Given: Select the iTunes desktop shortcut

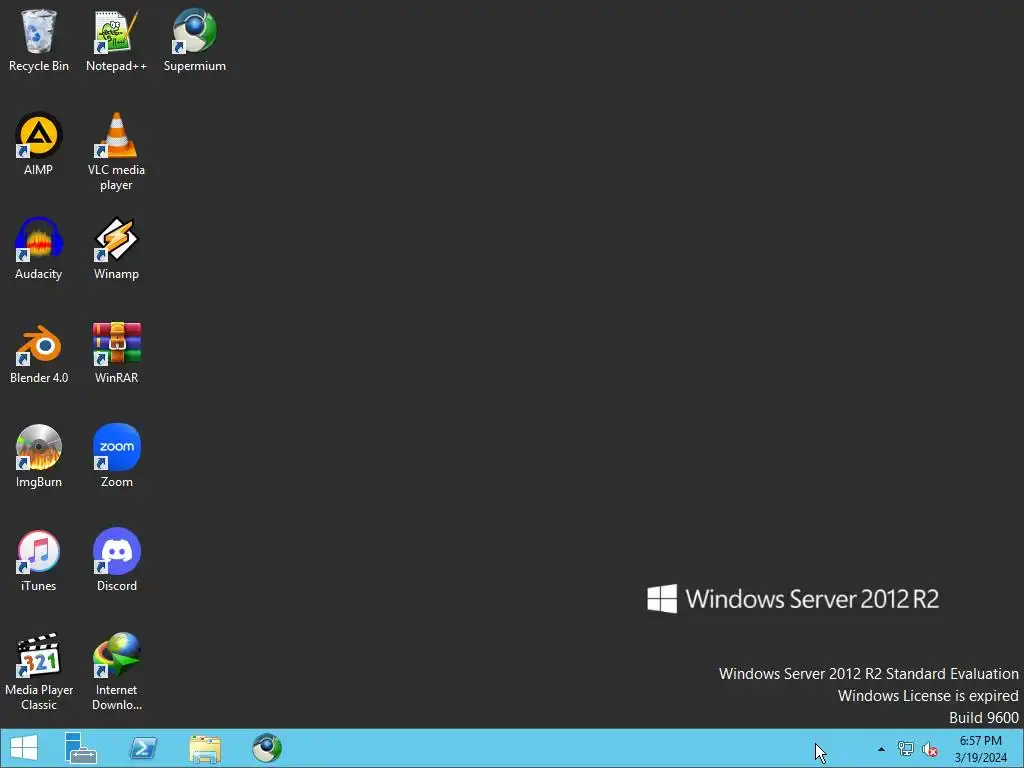Looking at the screenshot, I should tap(39, 560).
